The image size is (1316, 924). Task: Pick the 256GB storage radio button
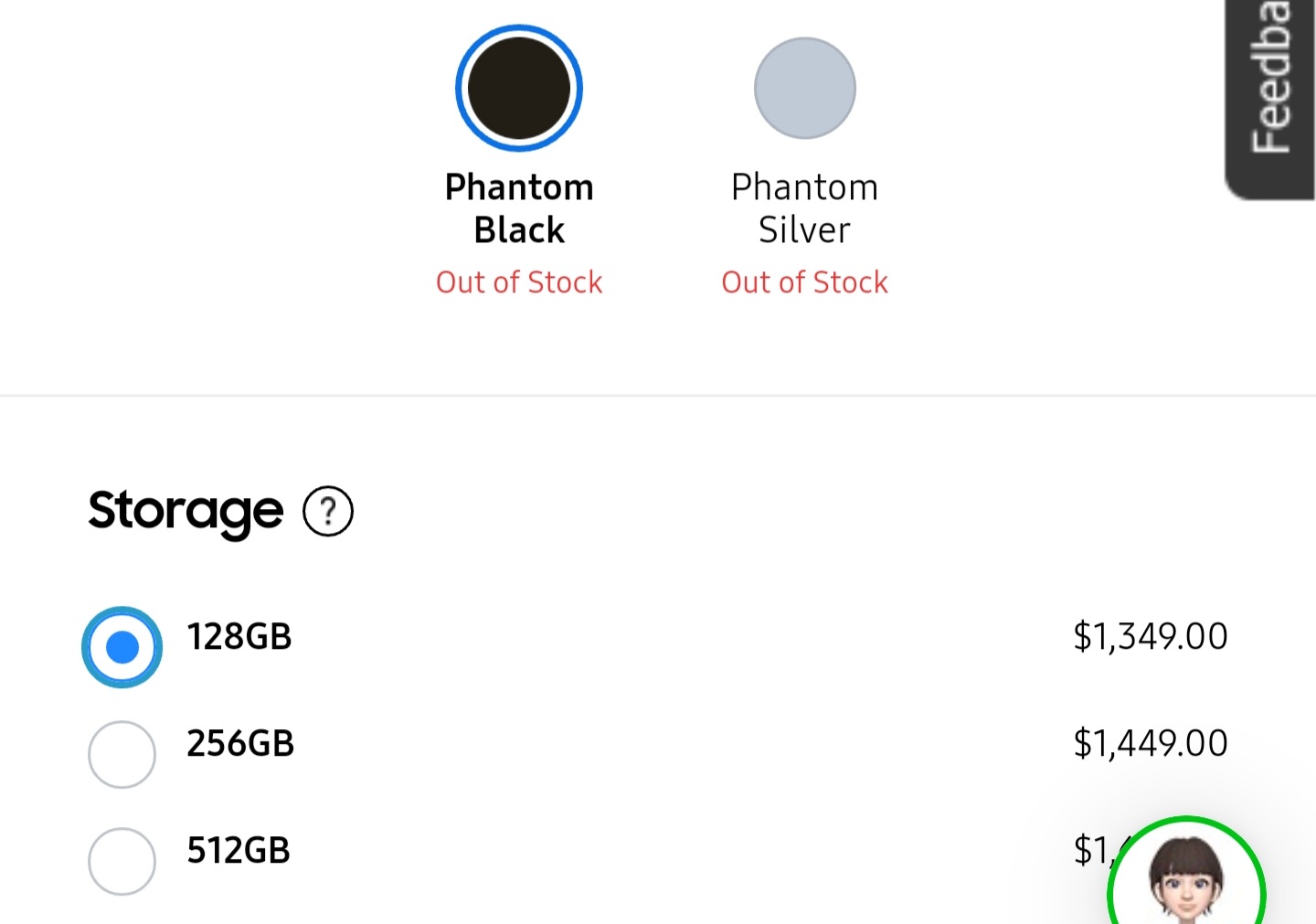122,754
